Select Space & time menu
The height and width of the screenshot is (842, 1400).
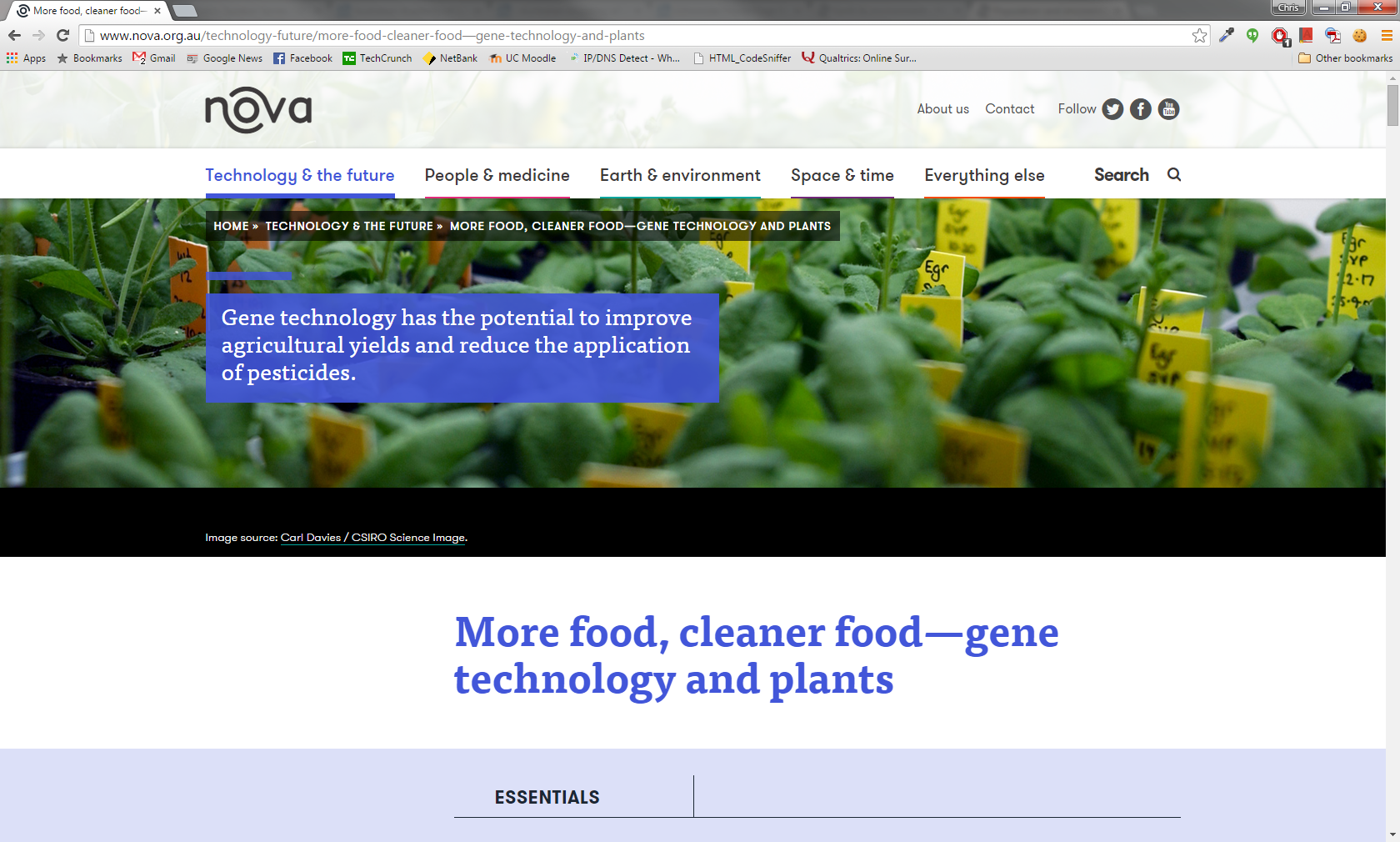842,175
